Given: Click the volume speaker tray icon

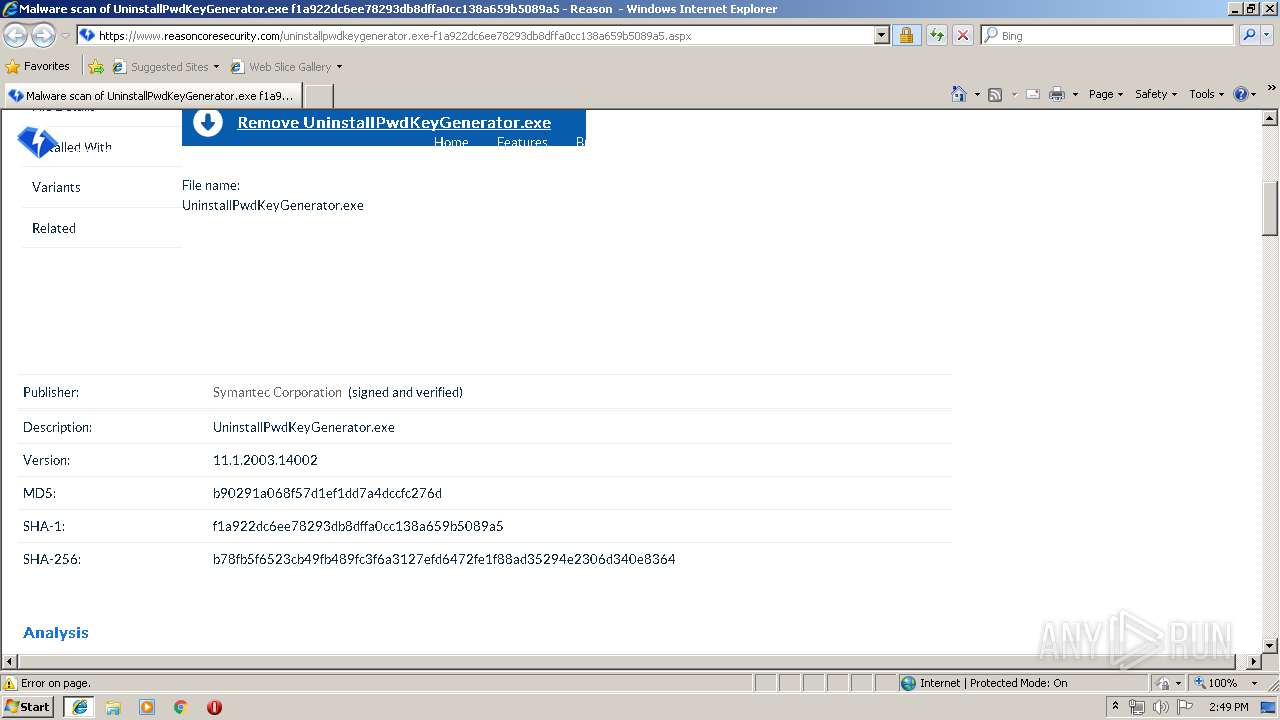Looking at the screenshot, I should point(1160,707).
